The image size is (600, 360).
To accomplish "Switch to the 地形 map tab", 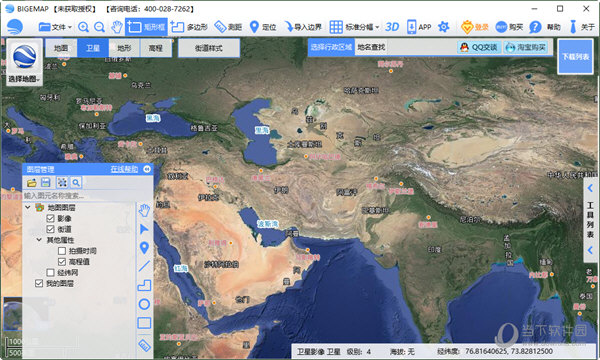I will click(x=124, y=48).
